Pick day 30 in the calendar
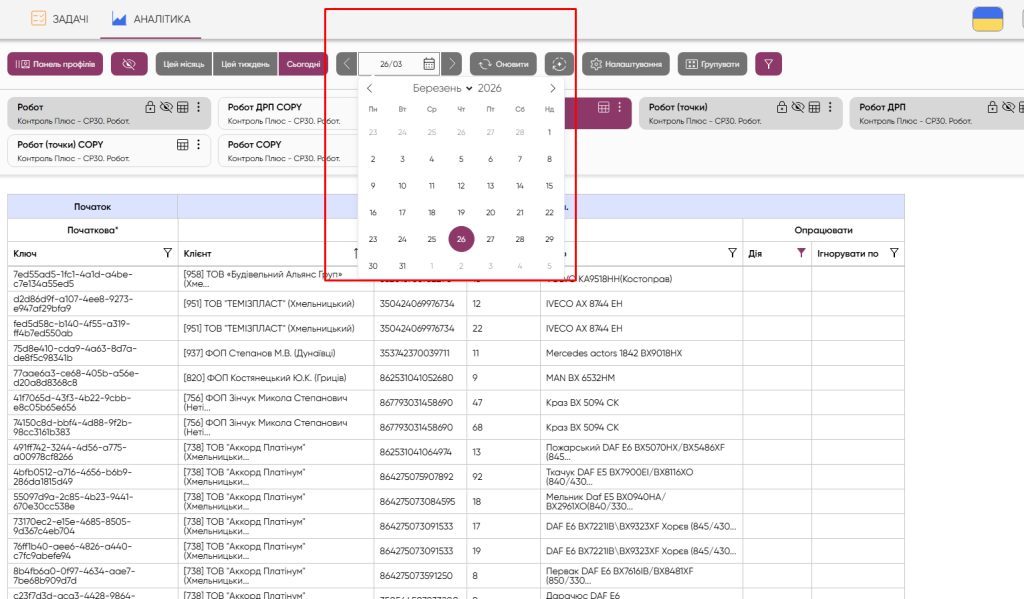This screenshot has width=1024, height=599. 373,266
